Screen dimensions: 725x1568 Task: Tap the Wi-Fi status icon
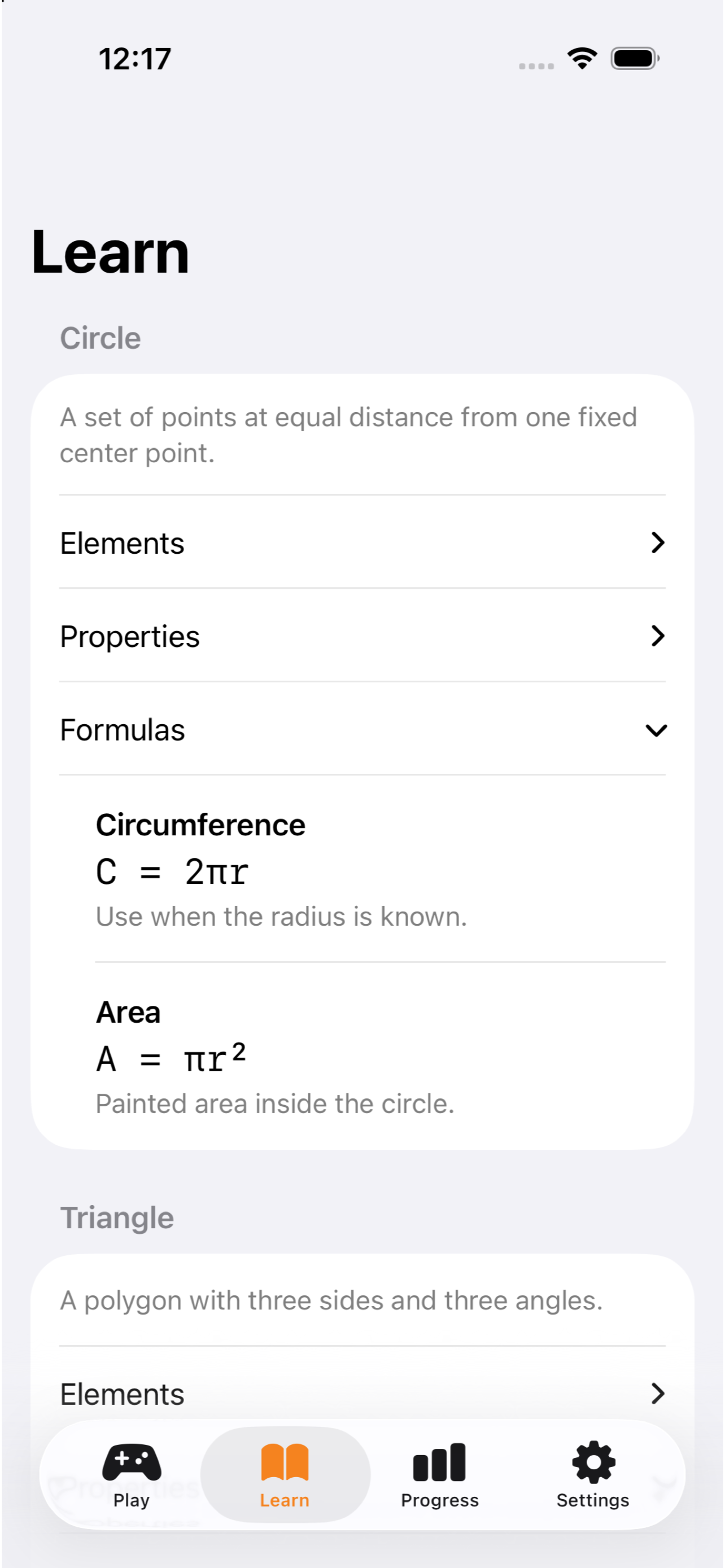click(x=582, y=59)
